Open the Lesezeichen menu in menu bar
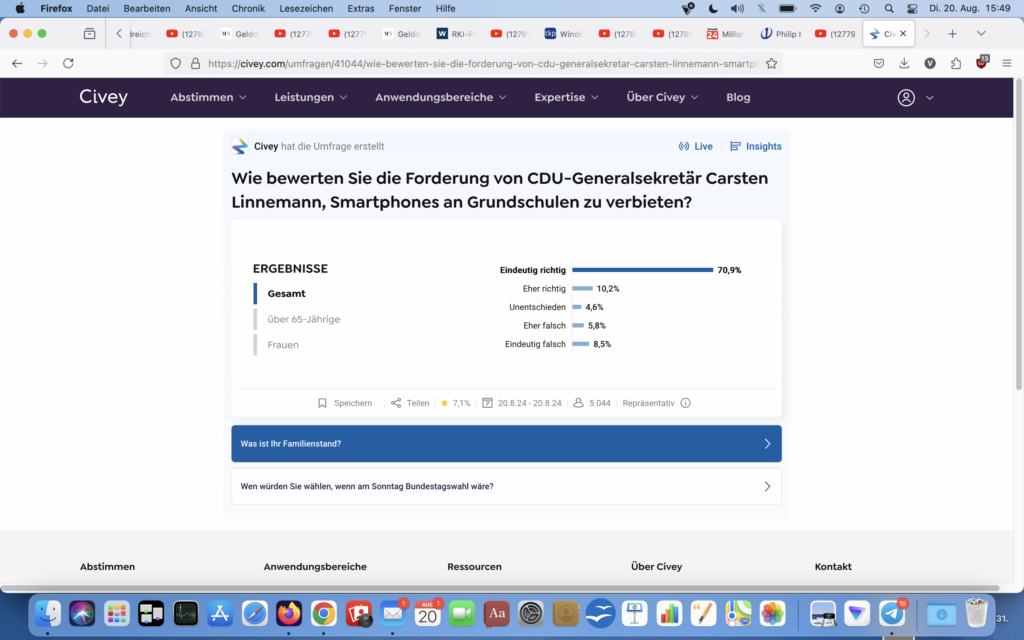This screenshot has width=1024, height=640. click(x=308, y=8)
